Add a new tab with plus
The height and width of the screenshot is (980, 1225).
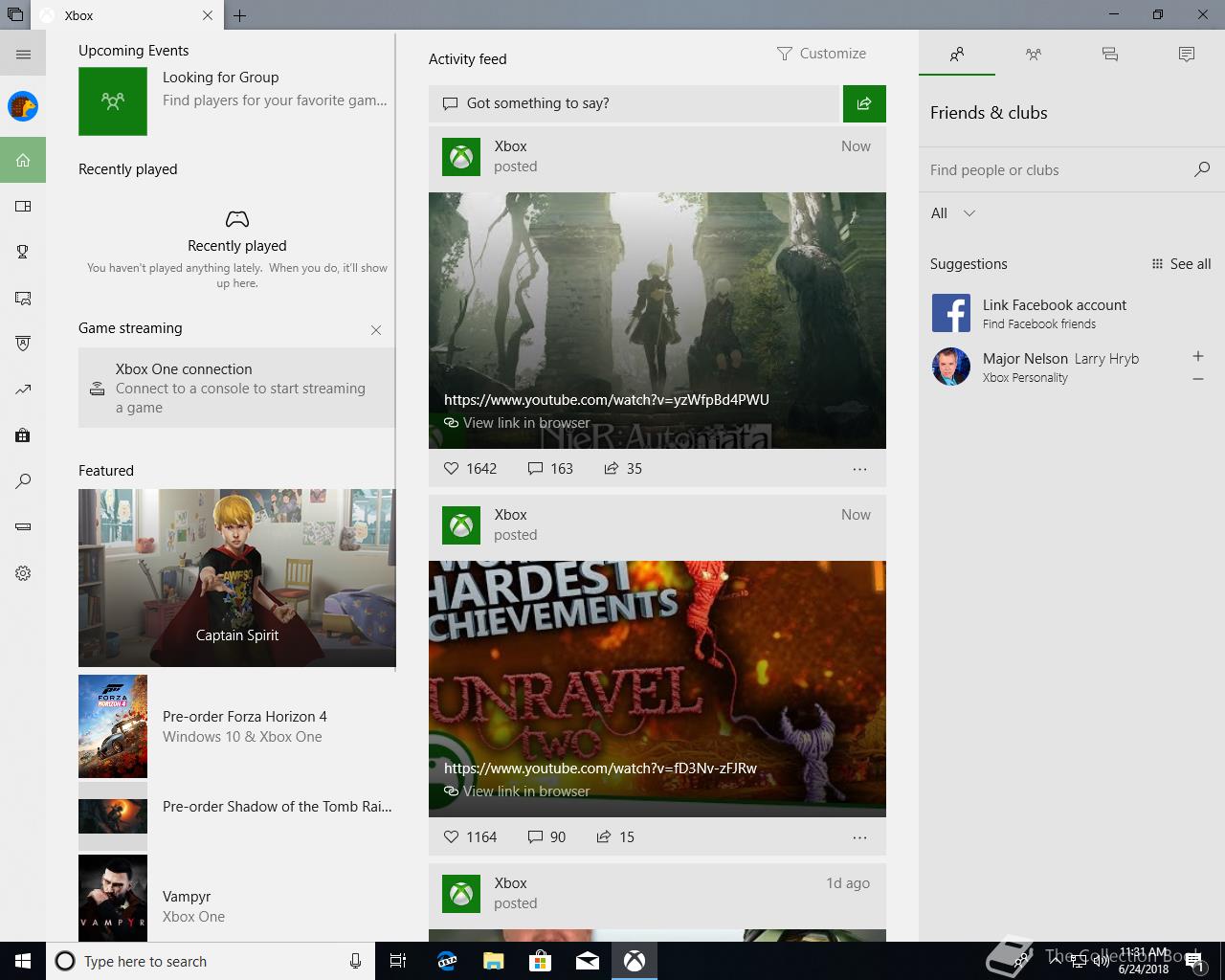point(240,15)
